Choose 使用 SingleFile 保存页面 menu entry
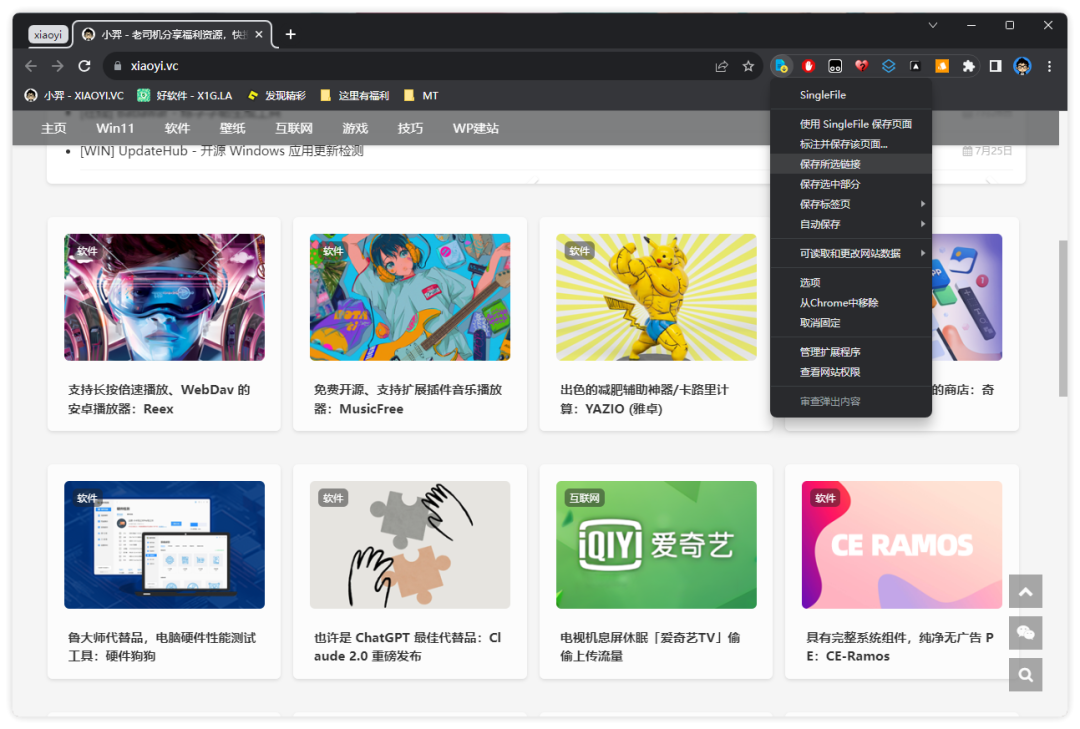1080x729 pixels. [x=851, y=124]
